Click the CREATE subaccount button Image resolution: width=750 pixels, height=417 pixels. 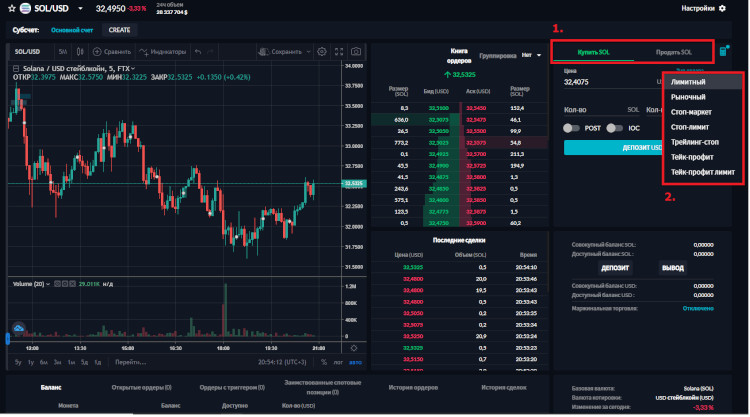pos(119,30)
